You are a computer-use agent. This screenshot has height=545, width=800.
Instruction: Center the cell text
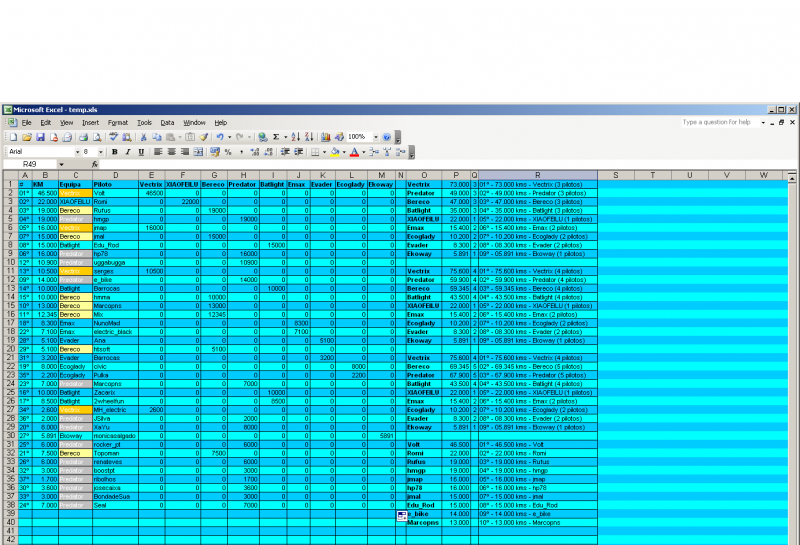[171, 152]
